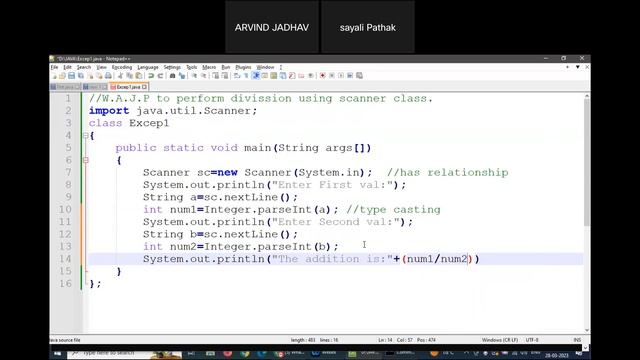This screenshot has height=360, width=640.
Task: Click the Redo toolbar icon
Action: point(161,76)
